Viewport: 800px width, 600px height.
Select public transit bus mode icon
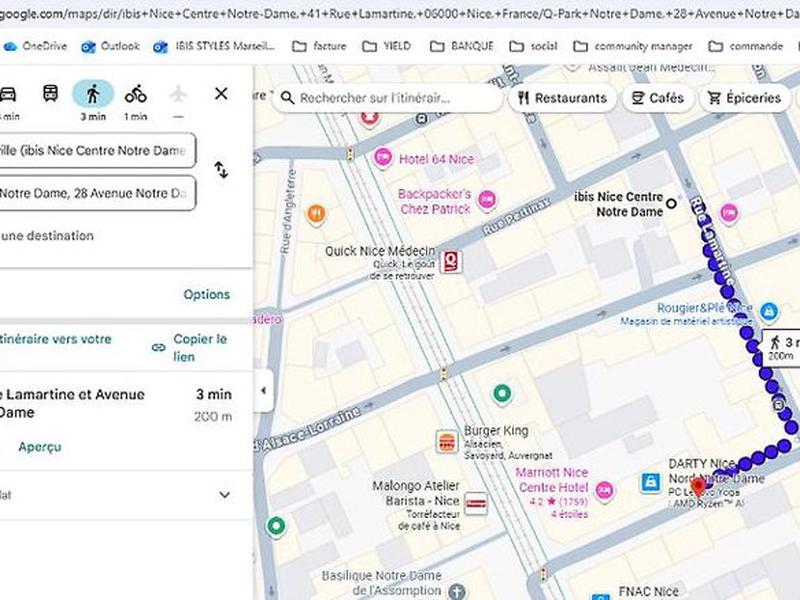51,93
